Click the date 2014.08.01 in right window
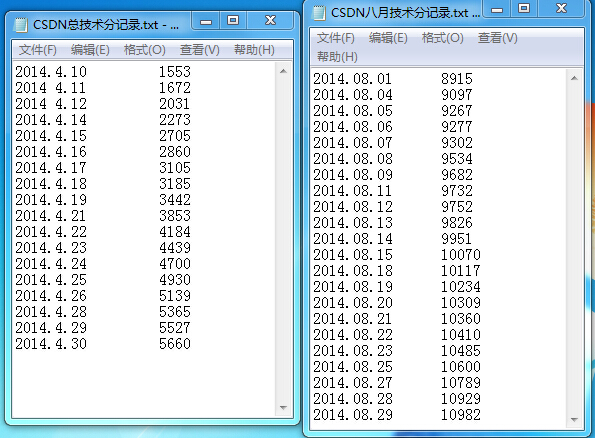Screen dimensions: 595x438 point(353,79)
